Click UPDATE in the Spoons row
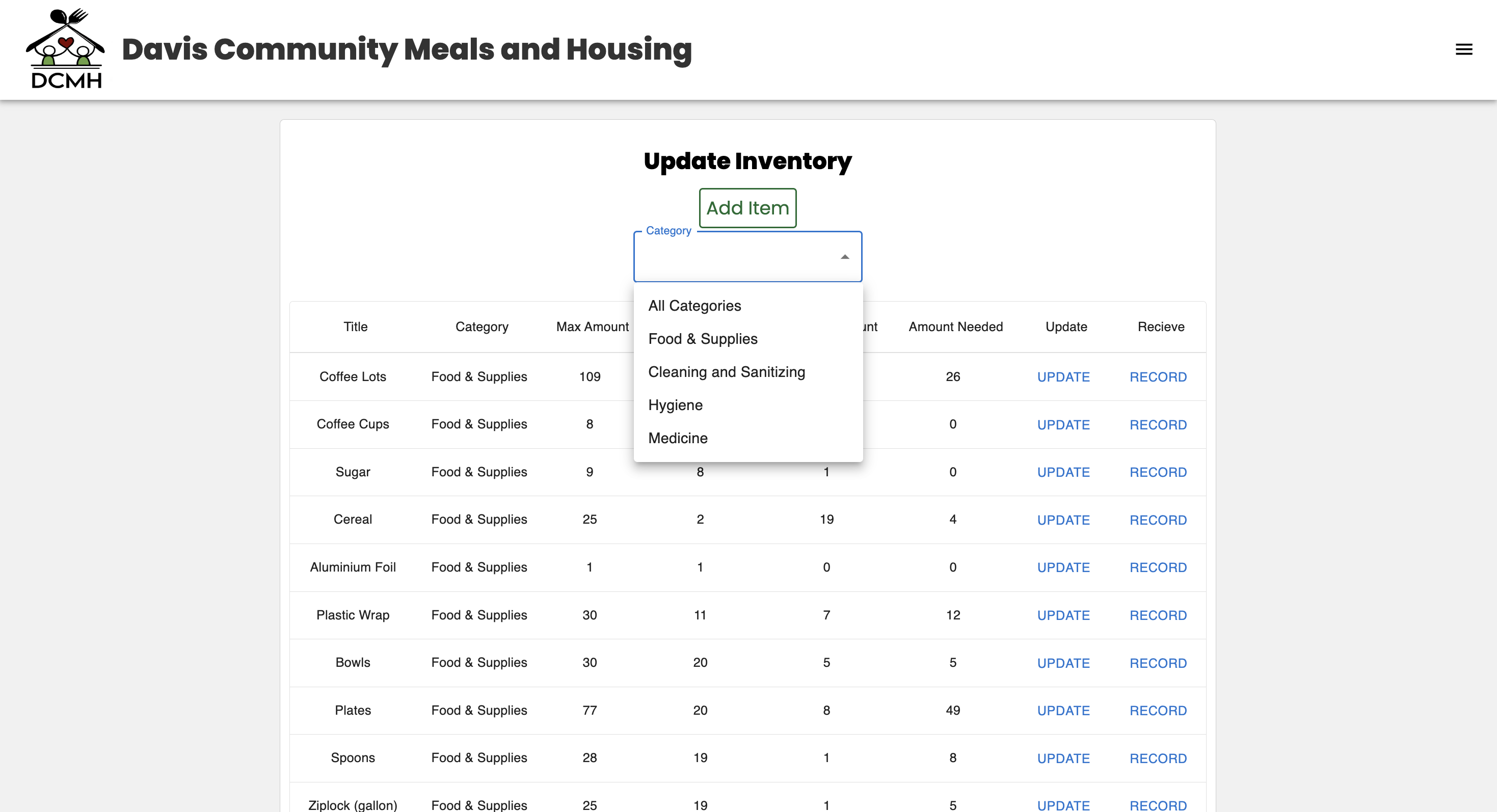 point(1063,758)
